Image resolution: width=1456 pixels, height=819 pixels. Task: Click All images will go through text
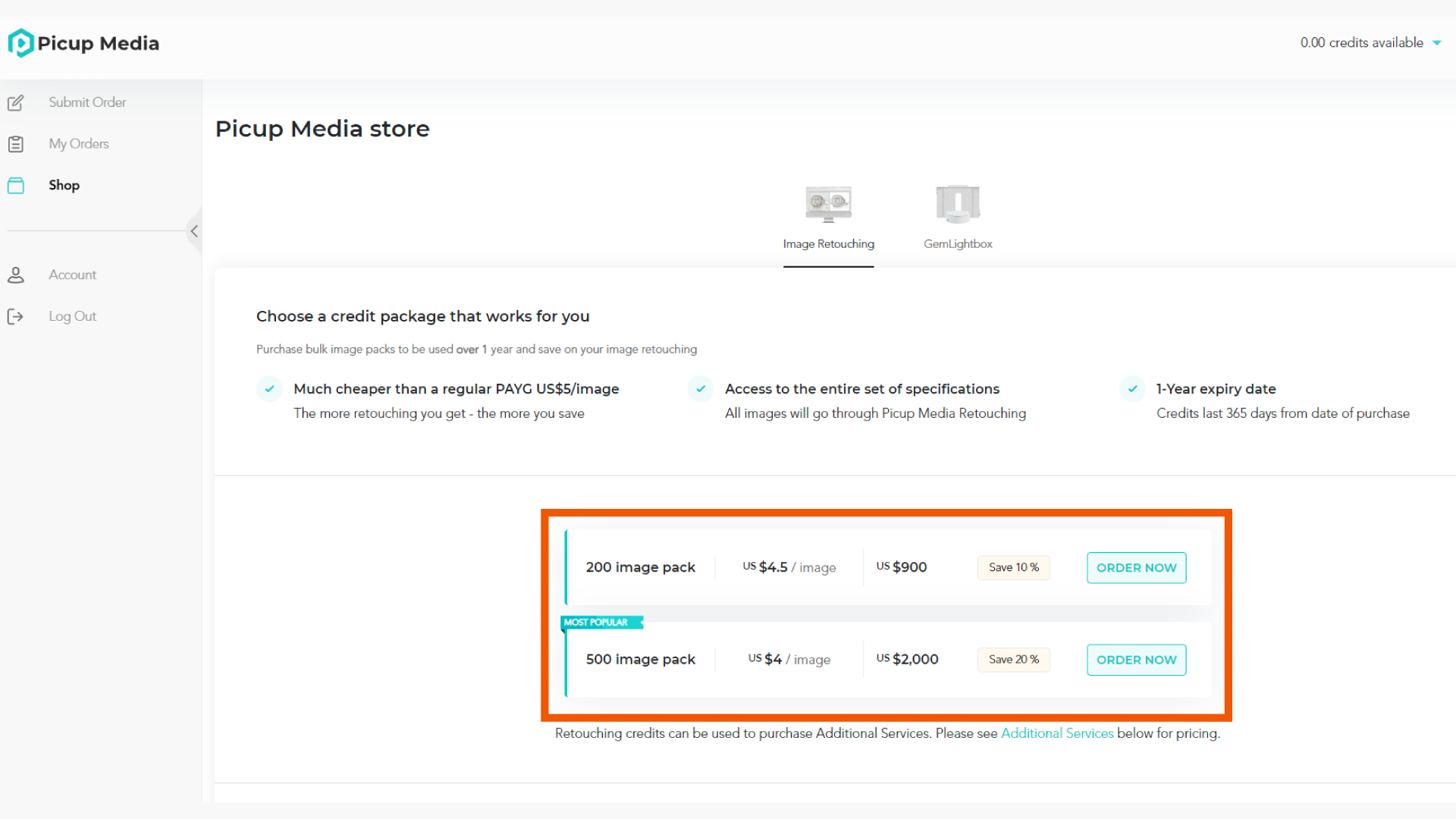(x=875, y=413)
